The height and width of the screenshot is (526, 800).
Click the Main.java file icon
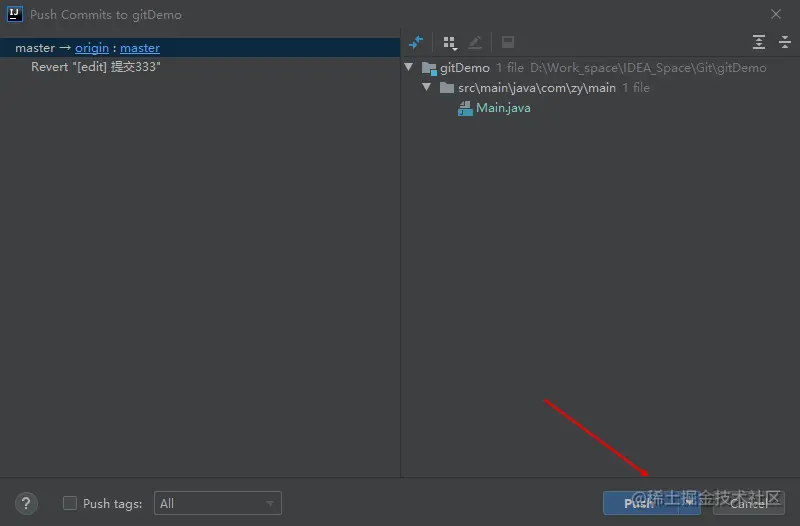click(465, 108)
